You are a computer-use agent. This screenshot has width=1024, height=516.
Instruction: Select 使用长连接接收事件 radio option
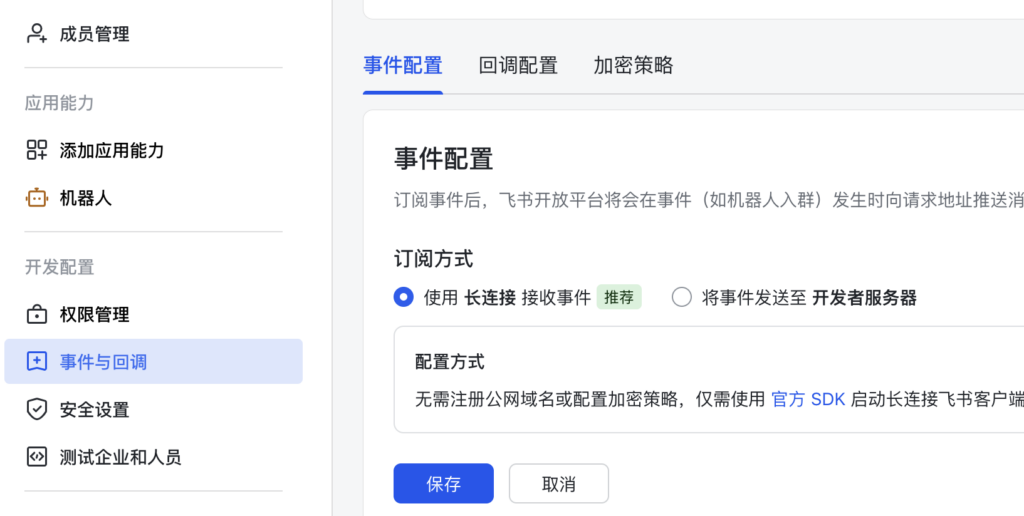[x=404, y=297]
